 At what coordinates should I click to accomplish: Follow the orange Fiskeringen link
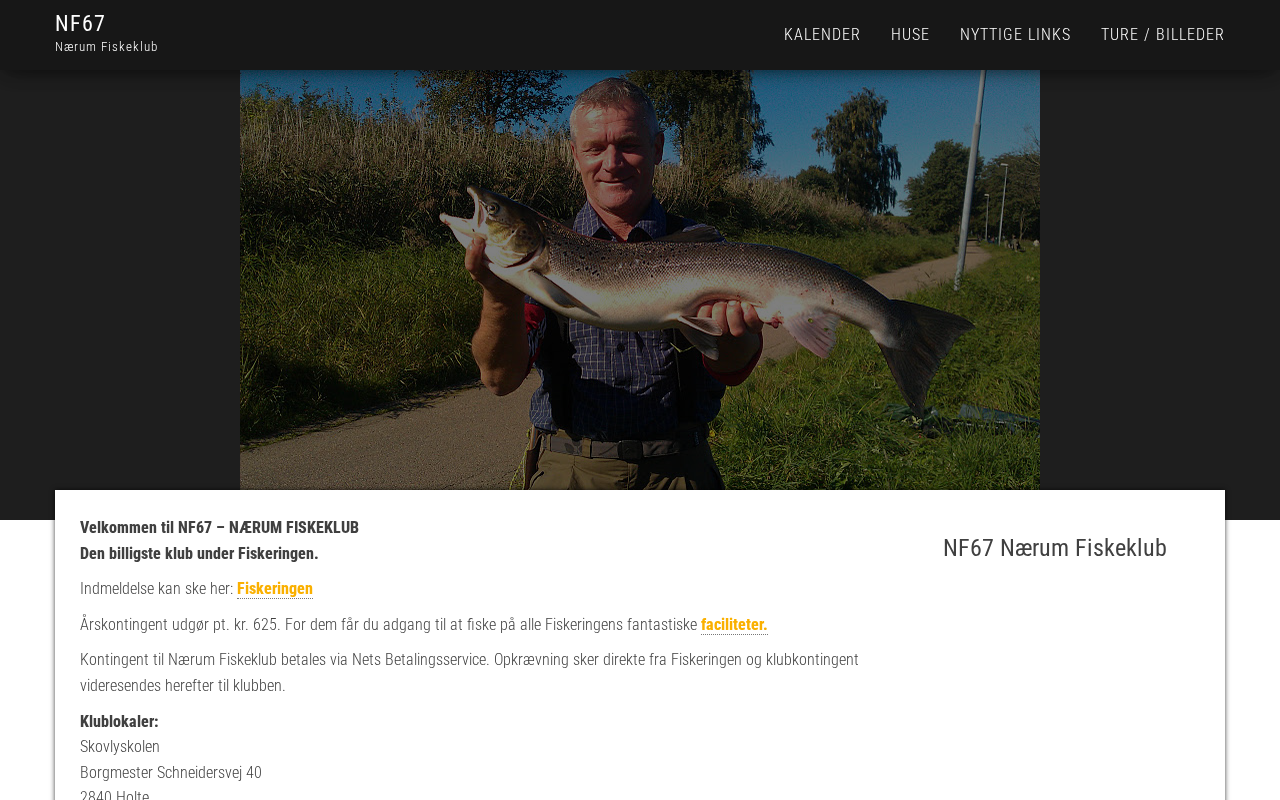pyautogui.click(x=275, y=589)
